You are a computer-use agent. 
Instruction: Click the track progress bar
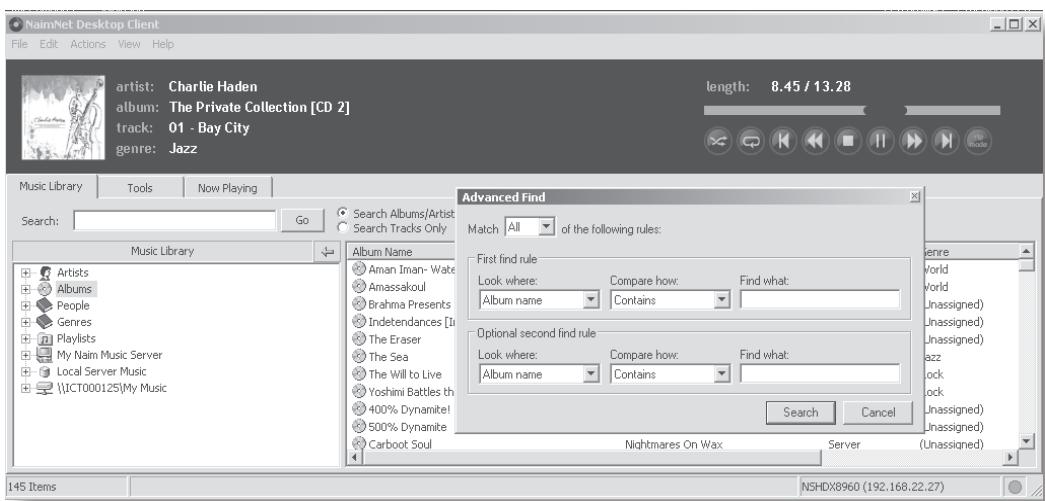click(785, 109)
